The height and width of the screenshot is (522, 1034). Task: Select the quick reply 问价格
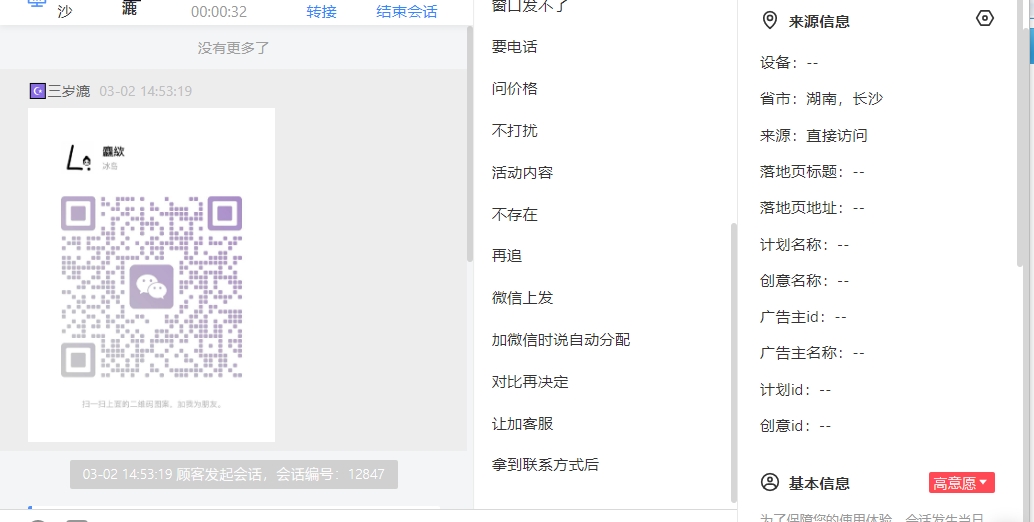pyautogui.click(x=514, y=88)
